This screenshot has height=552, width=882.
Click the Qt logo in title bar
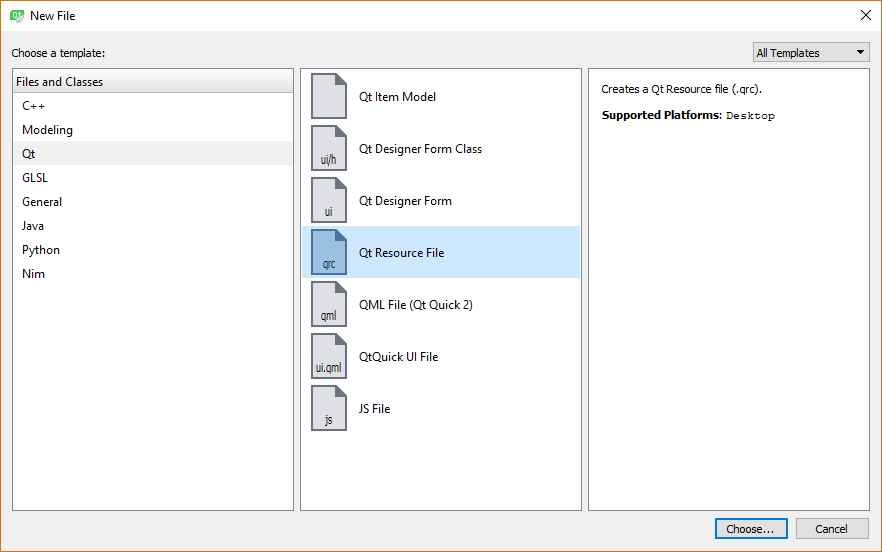point(17,16)
